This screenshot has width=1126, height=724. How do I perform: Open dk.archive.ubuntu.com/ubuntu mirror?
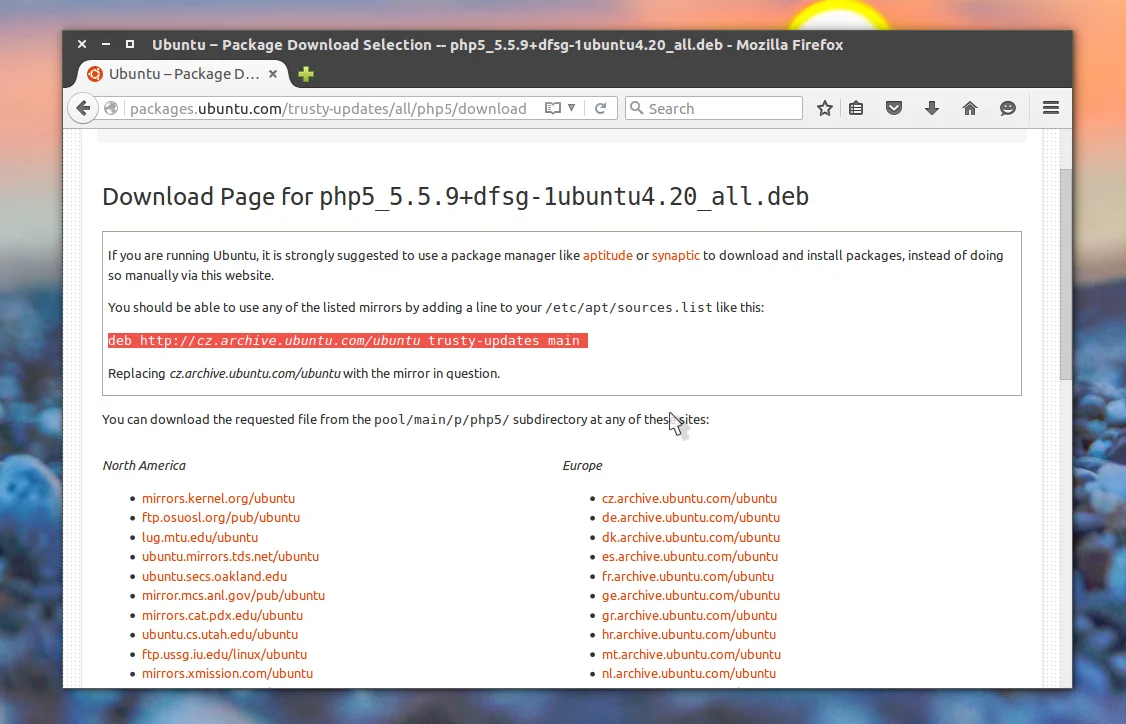click(691, 537)
